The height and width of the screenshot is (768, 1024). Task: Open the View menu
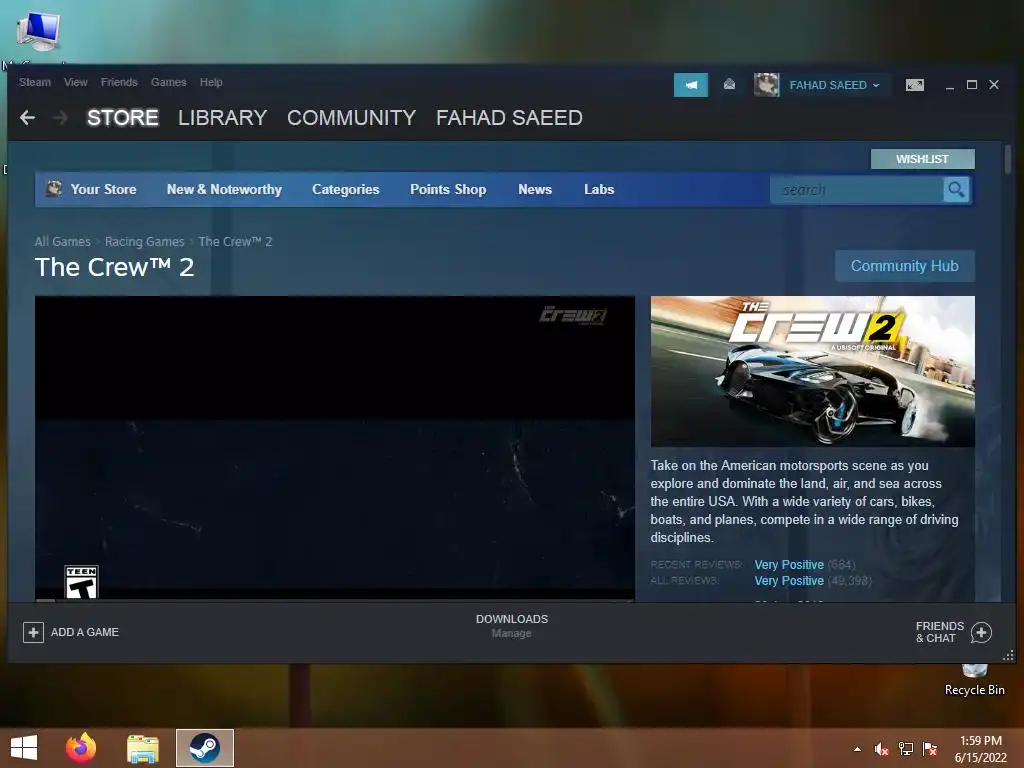click(76, 82)
